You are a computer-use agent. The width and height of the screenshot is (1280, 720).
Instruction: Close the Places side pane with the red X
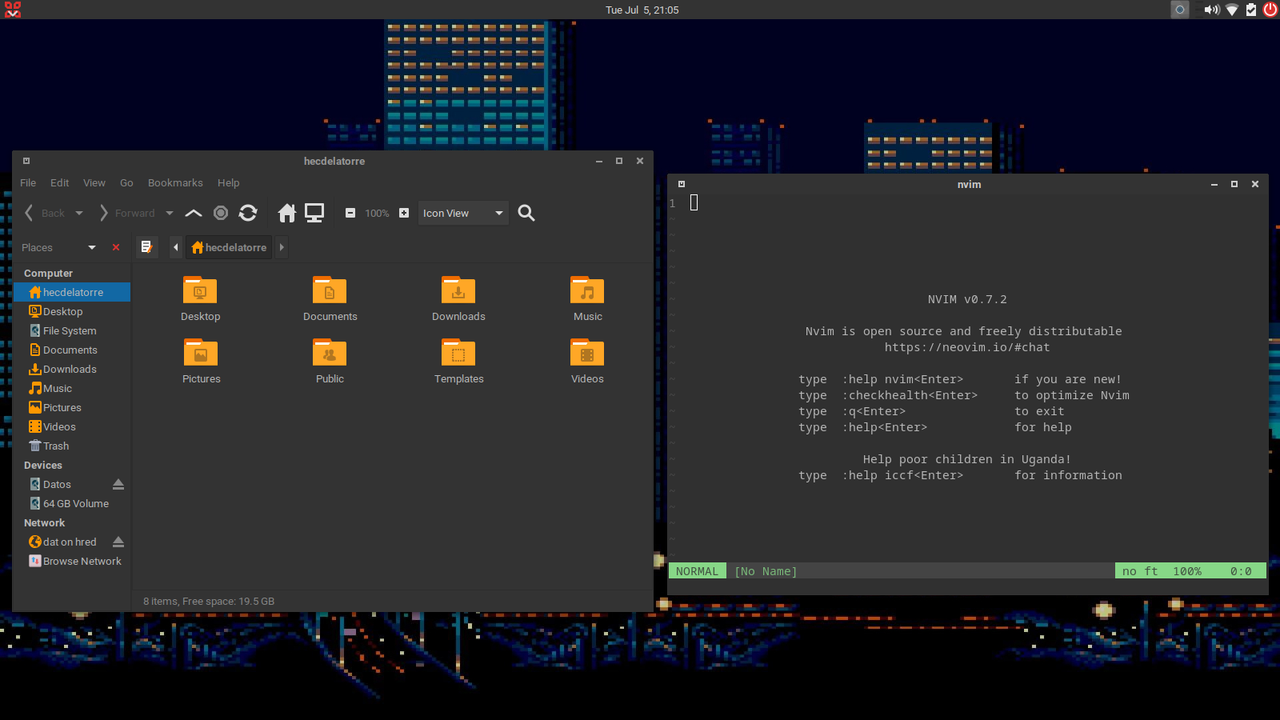tap(115, 247)
